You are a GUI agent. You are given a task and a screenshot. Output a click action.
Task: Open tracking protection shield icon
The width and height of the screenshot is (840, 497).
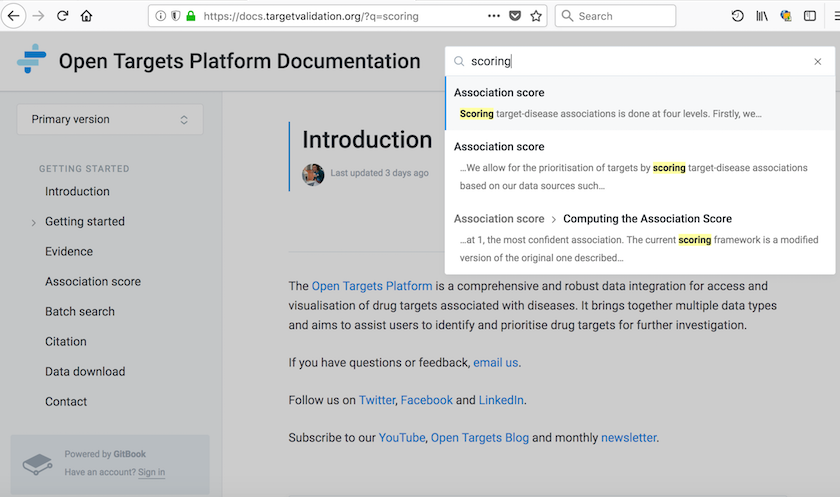click(175, 16)
